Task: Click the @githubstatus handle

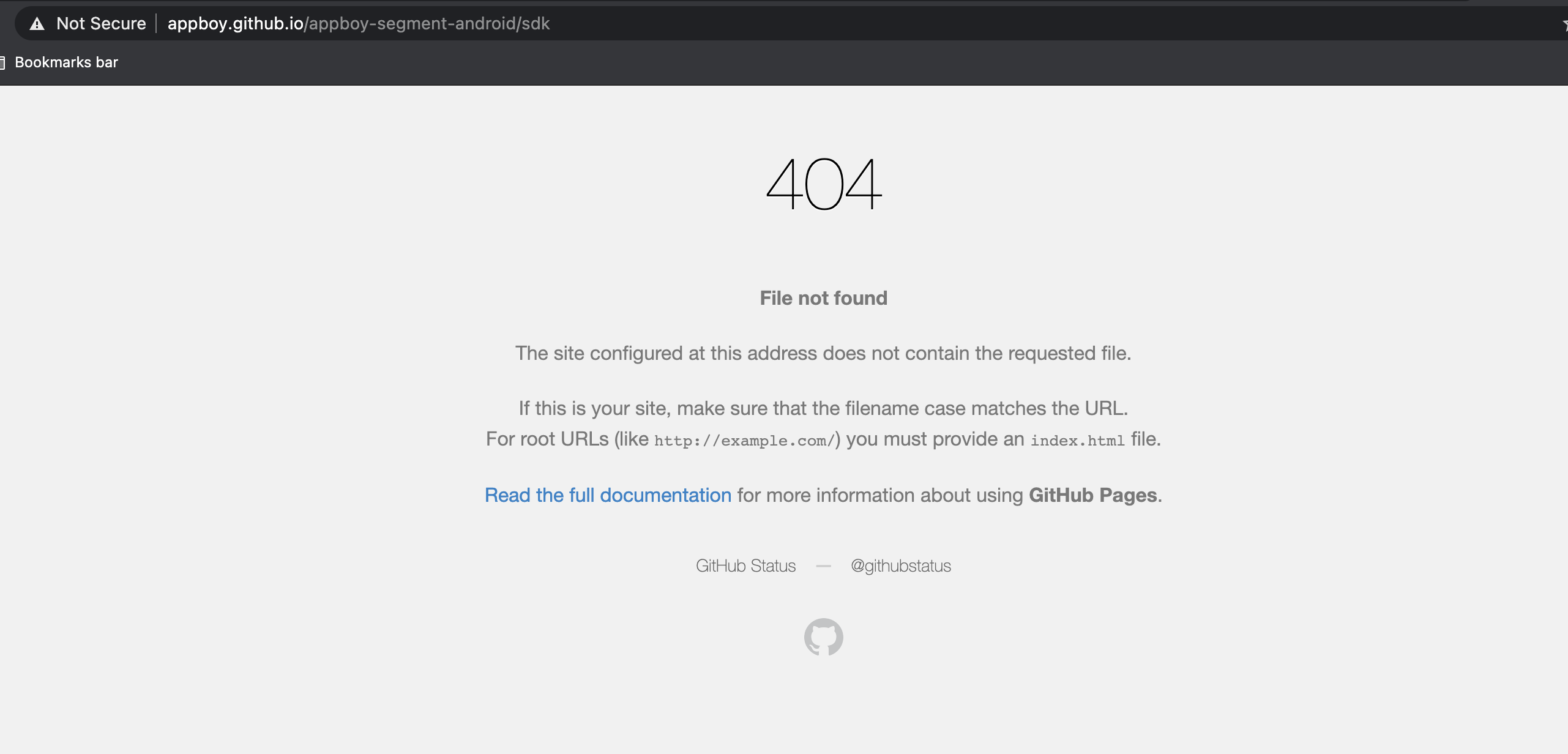Action: [900, 565]
